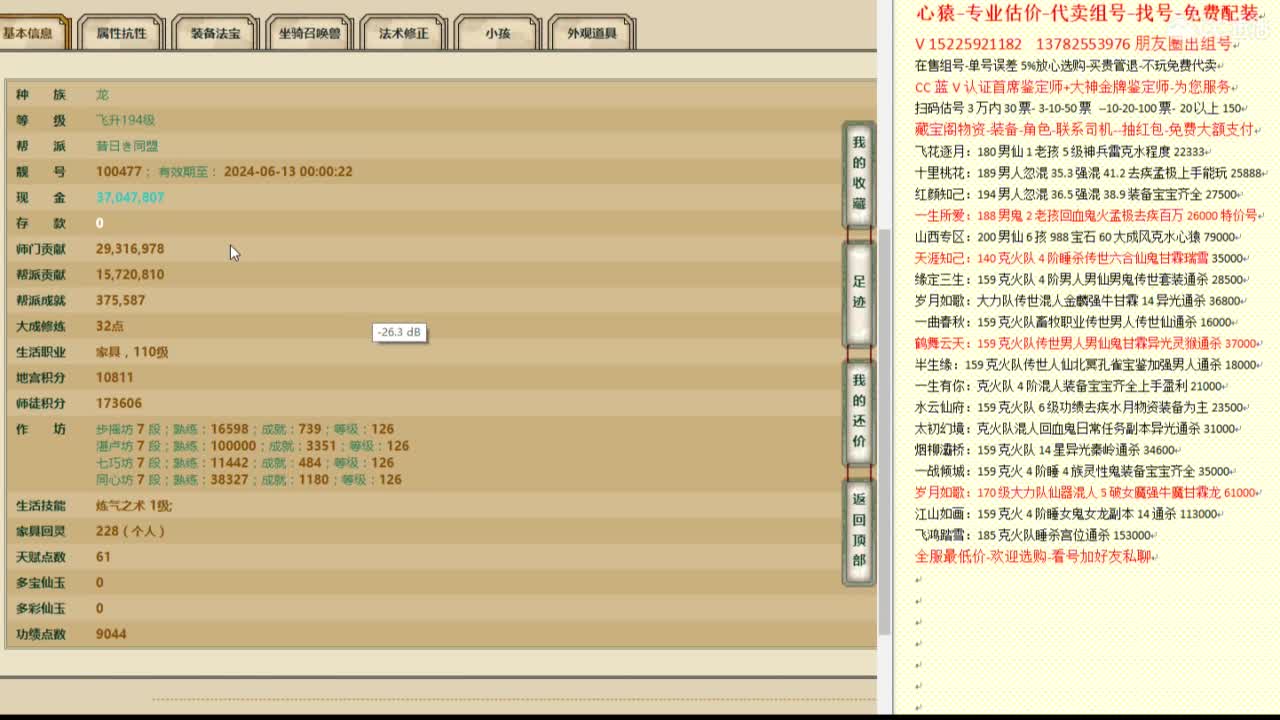Open the 小孩 tab
Image resolution: width=1280 pixels, height=720 pixels.
pos(496,31)
